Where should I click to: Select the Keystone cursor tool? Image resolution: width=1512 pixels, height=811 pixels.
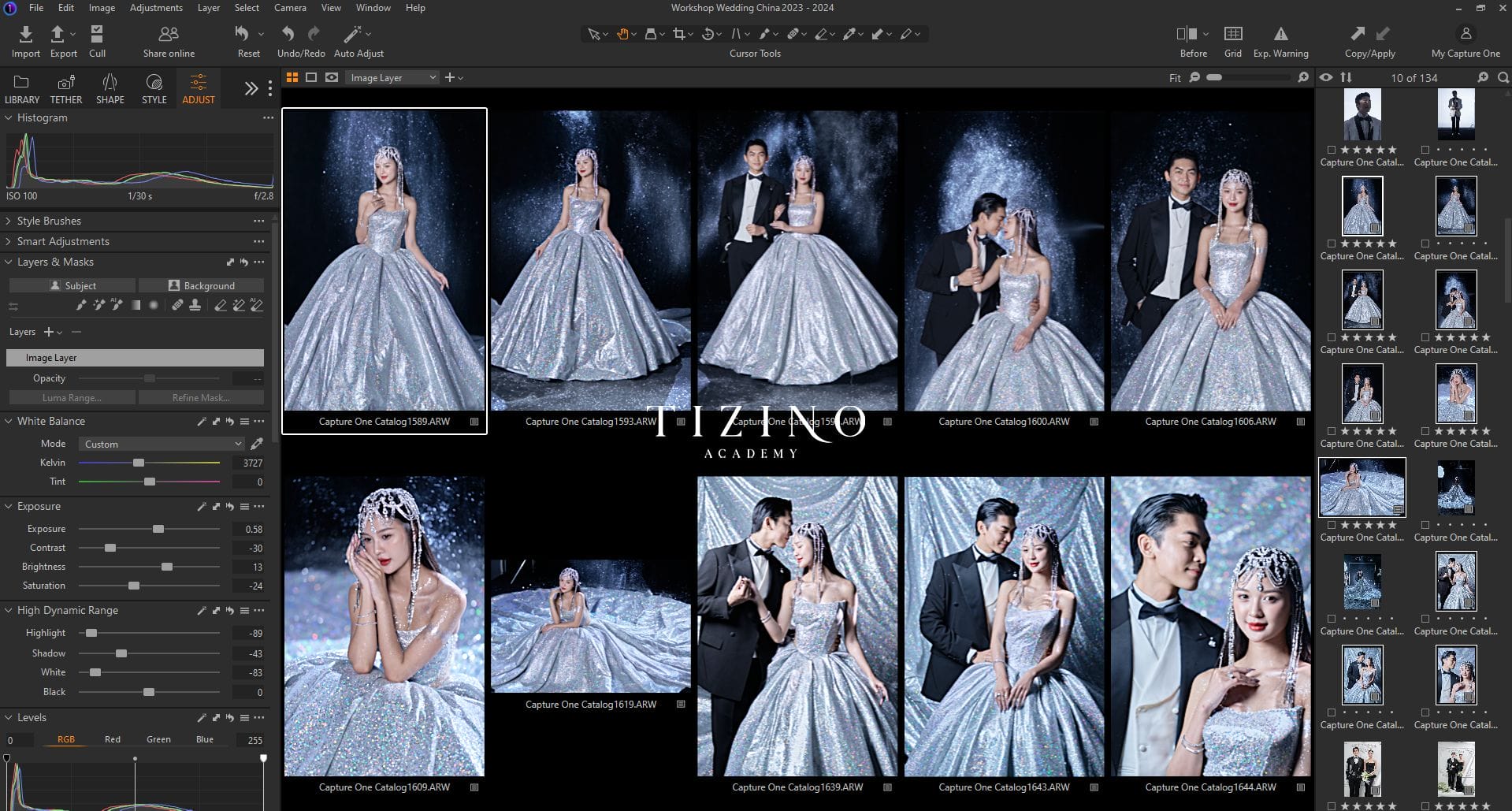(x=736, y=34)
